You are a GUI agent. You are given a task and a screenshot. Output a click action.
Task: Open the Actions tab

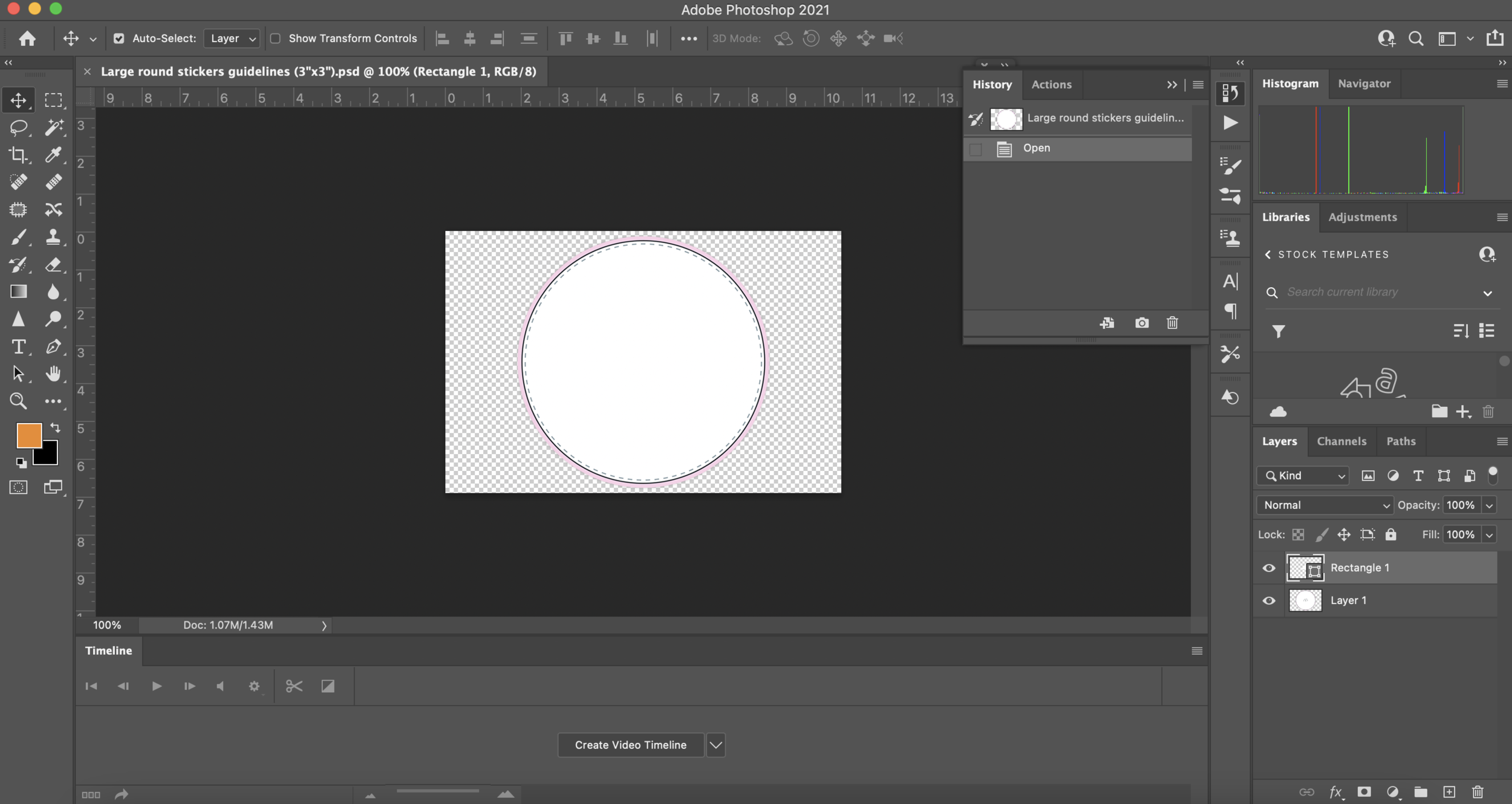1051,85
